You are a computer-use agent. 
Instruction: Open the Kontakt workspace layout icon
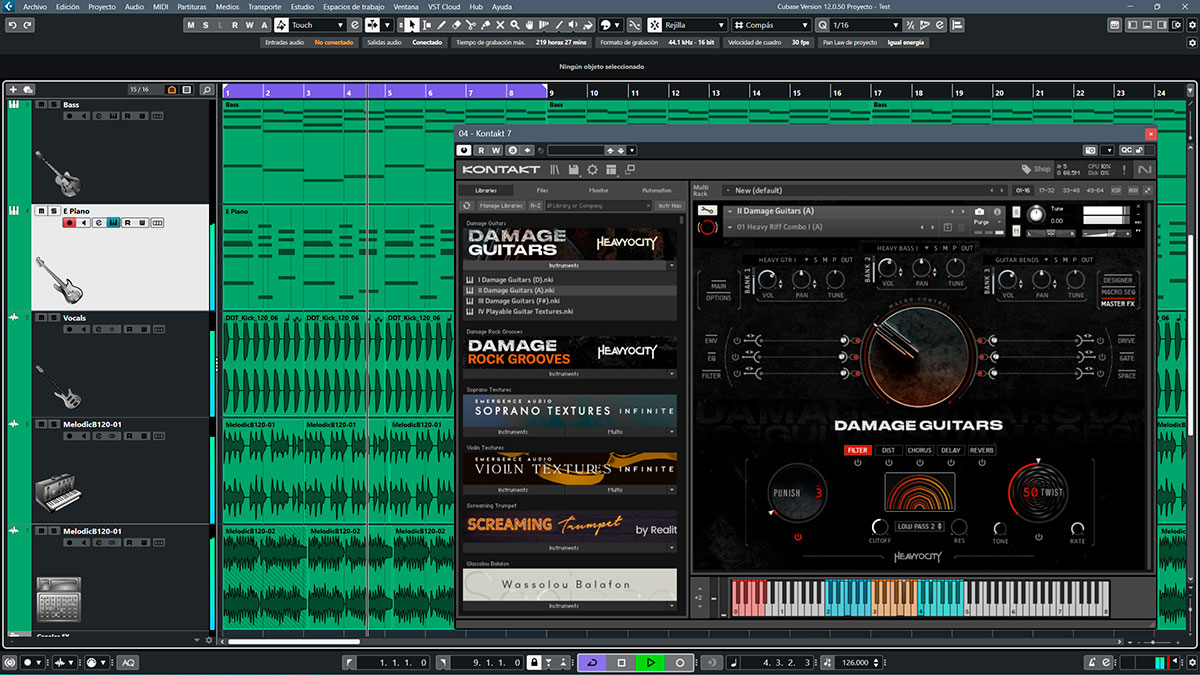[611, 170]
